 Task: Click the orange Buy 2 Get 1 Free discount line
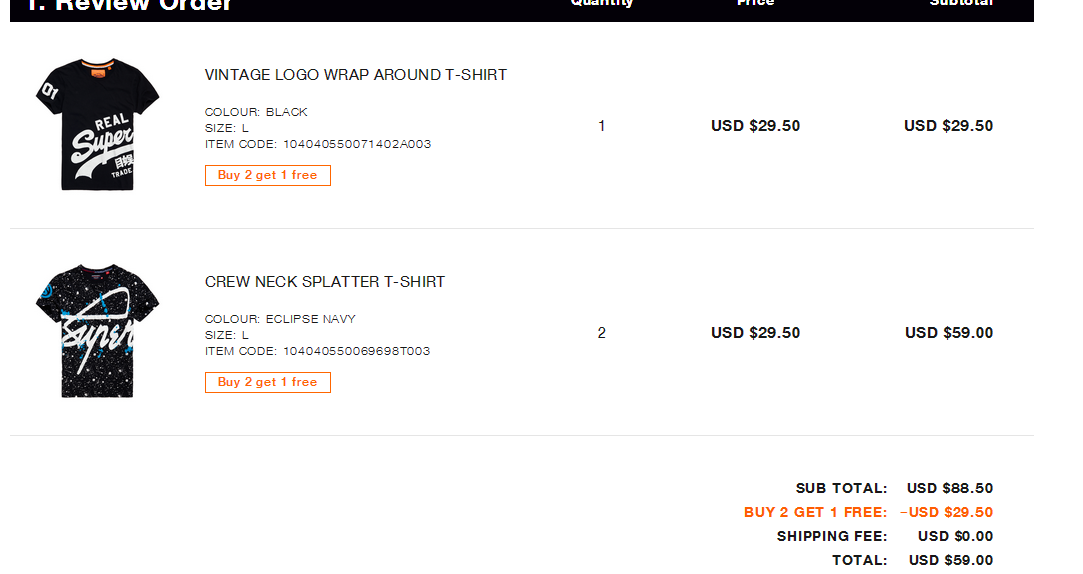pos(868,513)
